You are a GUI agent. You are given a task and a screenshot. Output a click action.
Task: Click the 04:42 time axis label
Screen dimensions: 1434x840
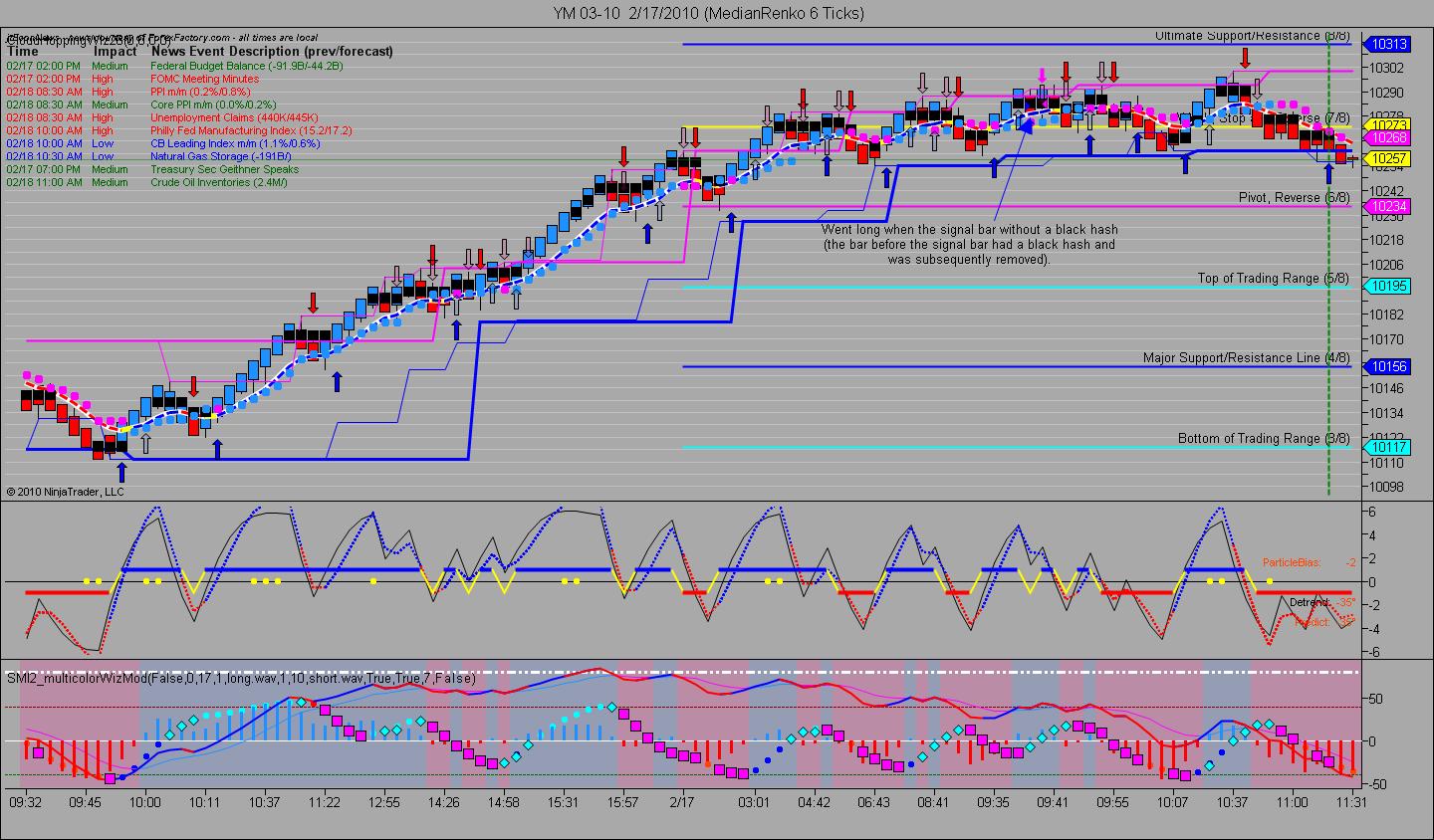coord(814,801)
